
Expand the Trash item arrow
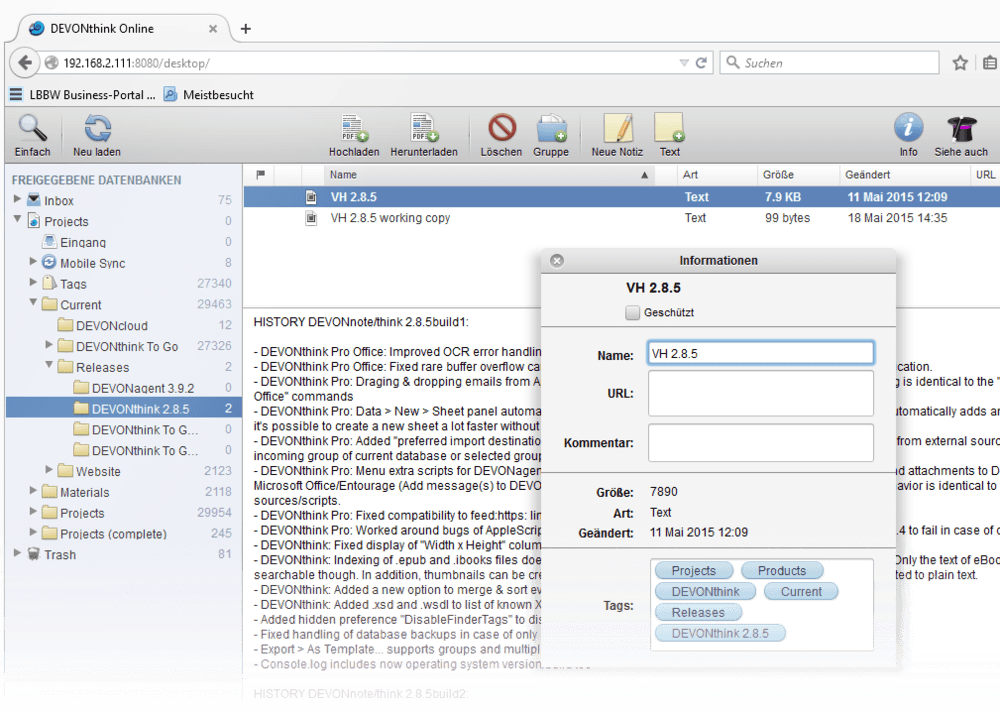[17, 553]
